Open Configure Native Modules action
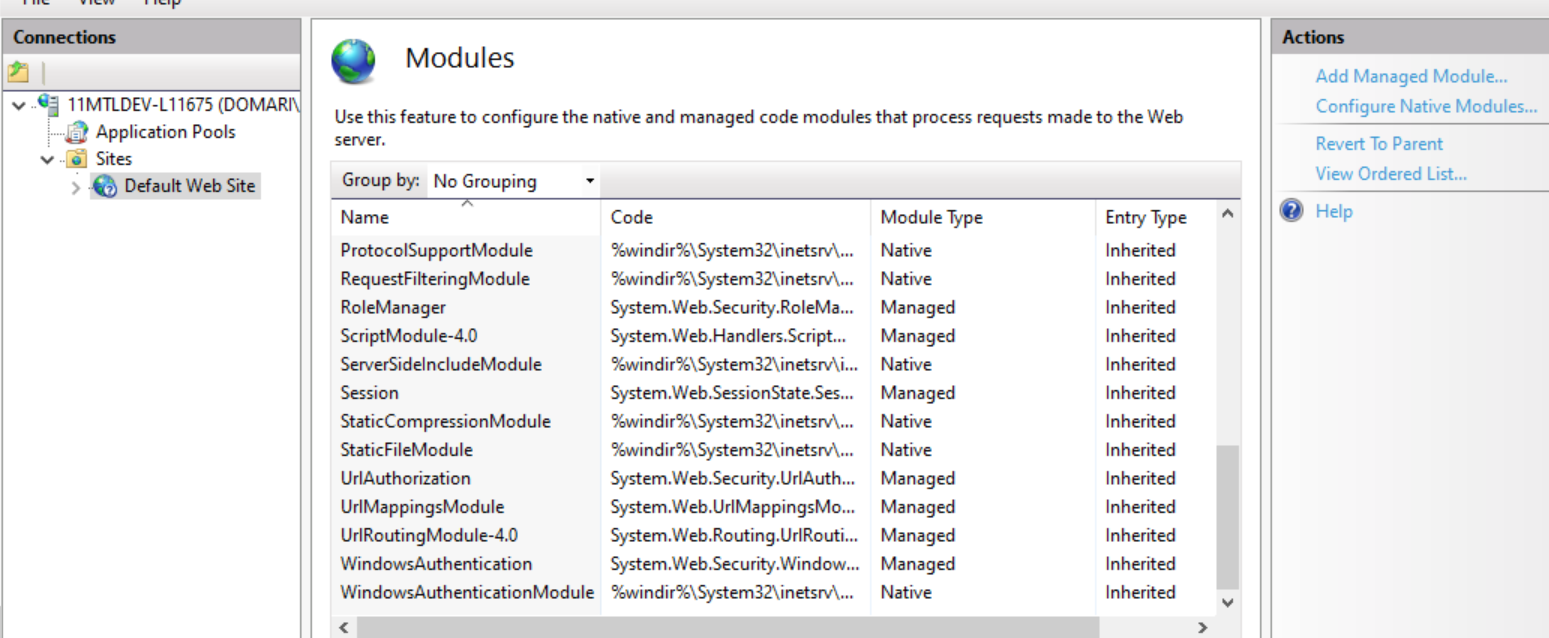This screenshot has width=1549, height=638. click(1426, 106)
